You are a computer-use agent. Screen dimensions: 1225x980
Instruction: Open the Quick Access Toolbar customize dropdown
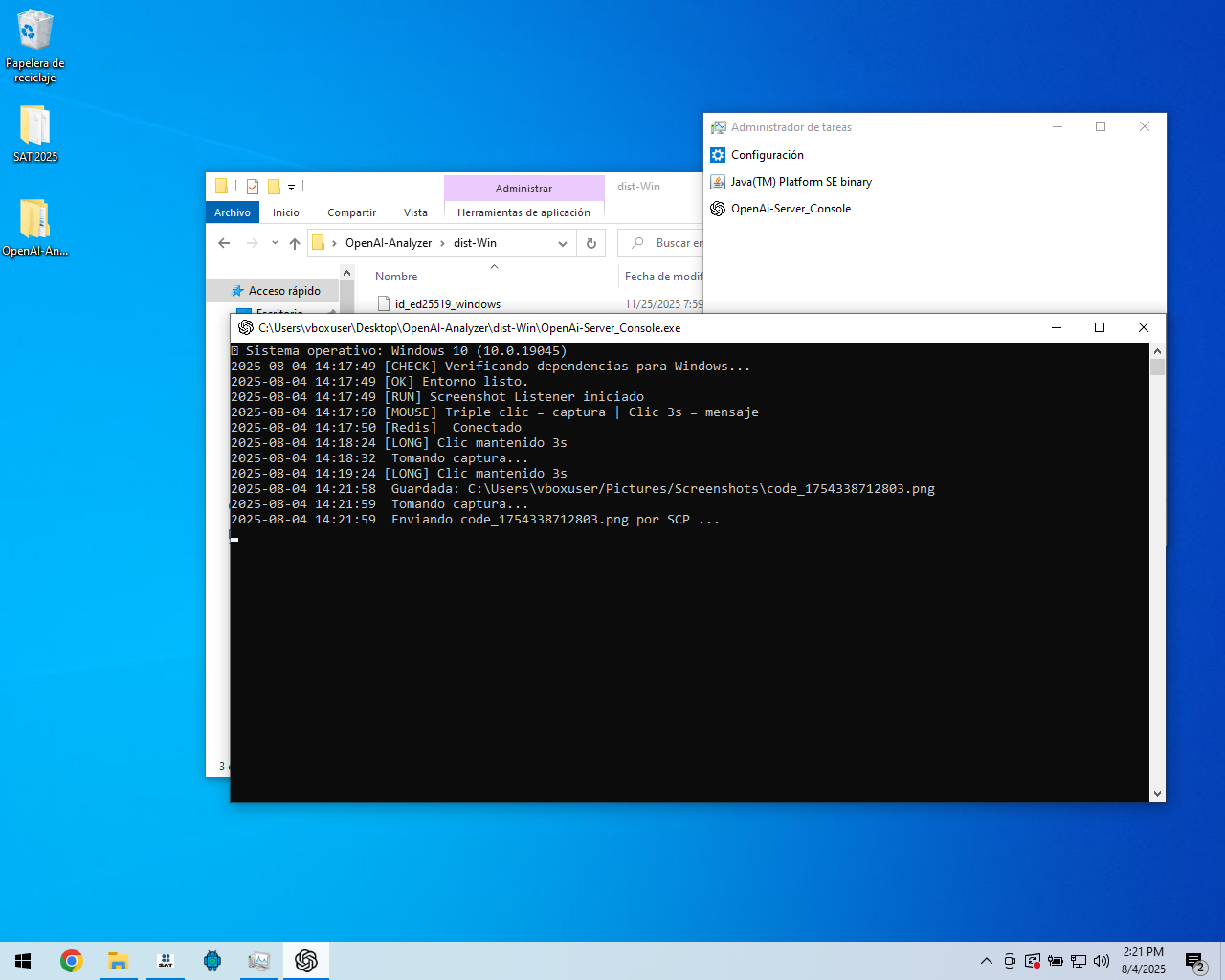[x=292, y=188]
